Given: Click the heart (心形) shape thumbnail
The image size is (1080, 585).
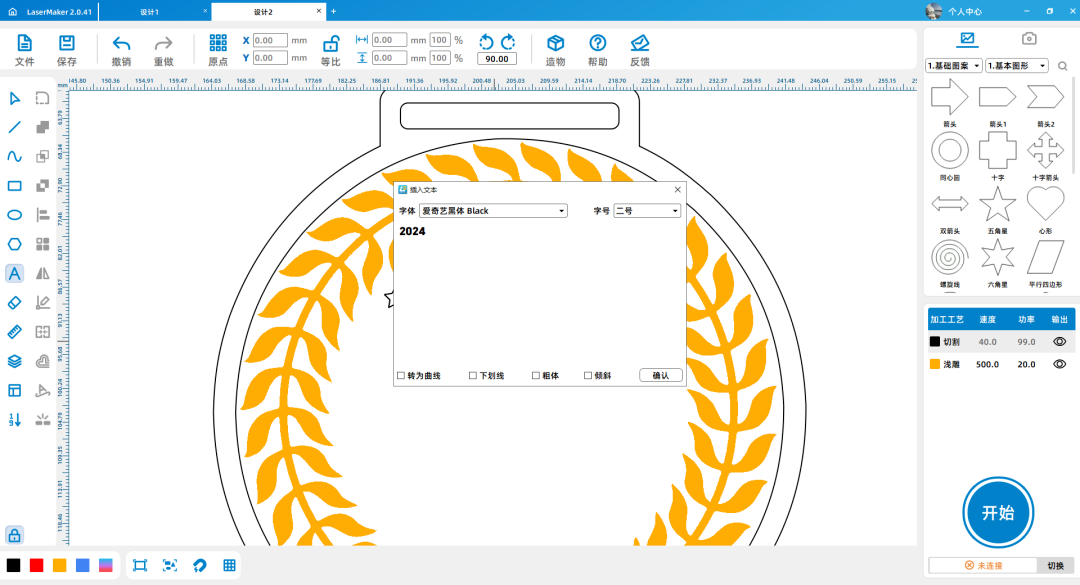Looking at the screenshot, I should (x=1046, y=204).
